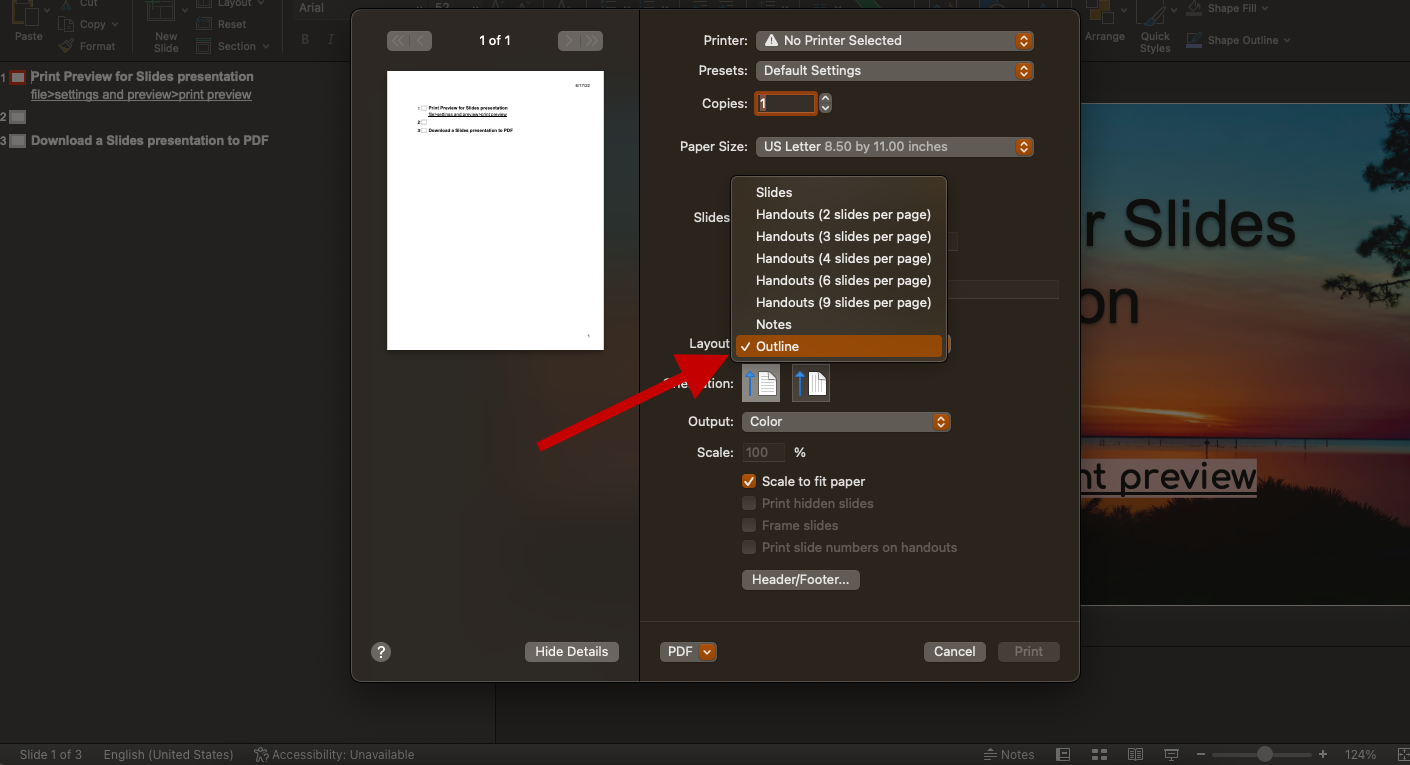The width and height of the screenshot is (1410, 765).
Task: Open the Printer selection dropdown
Action: point(894,40)
